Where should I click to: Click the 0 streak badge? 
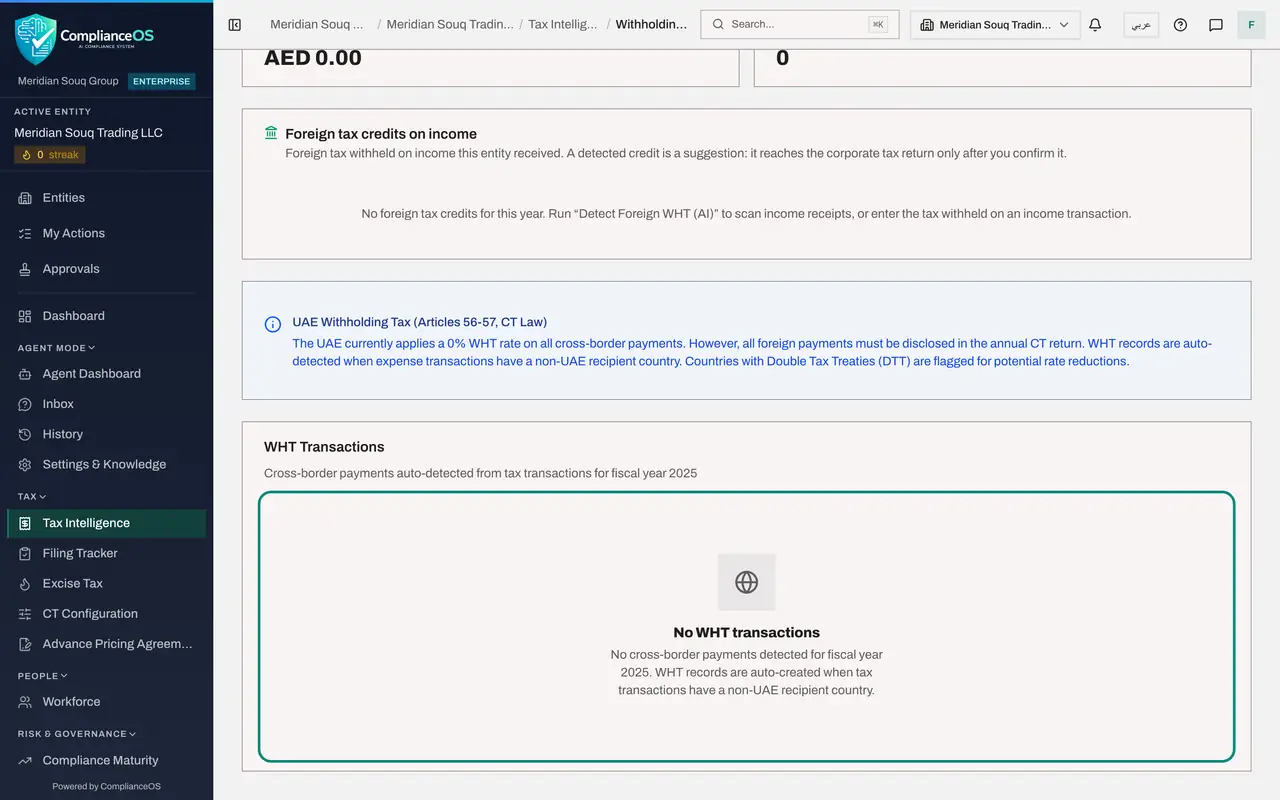tap(50, 155)
